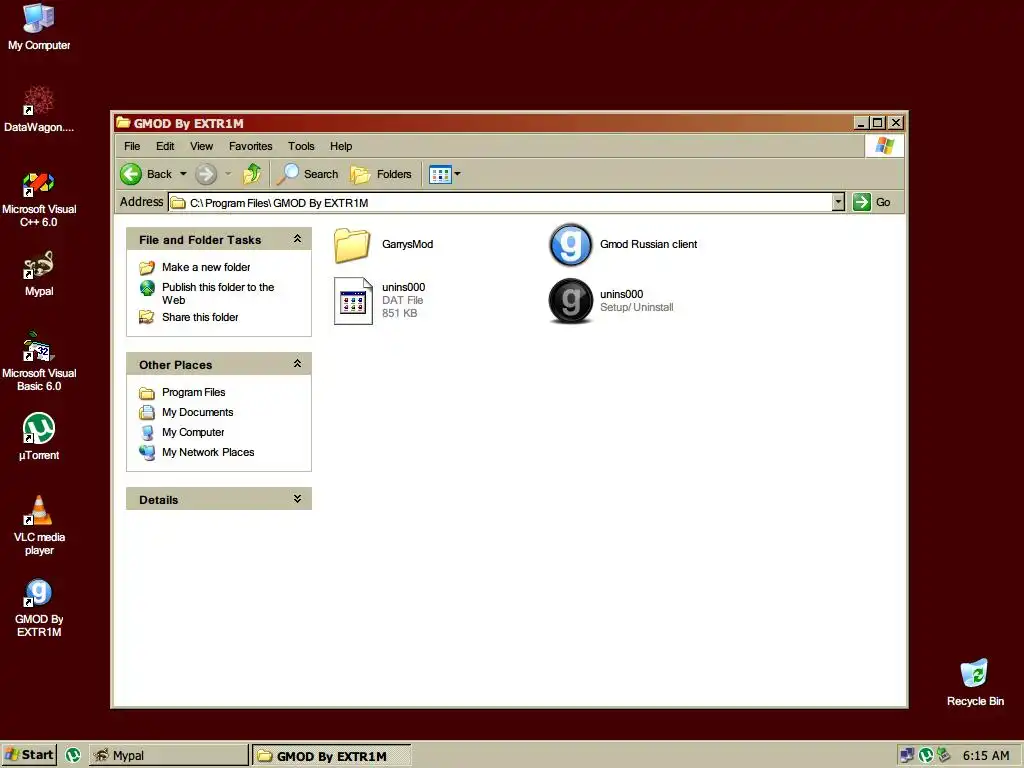Open the Back history dropdown arrow
1024x768 pixels.
[x=184, y=174]
